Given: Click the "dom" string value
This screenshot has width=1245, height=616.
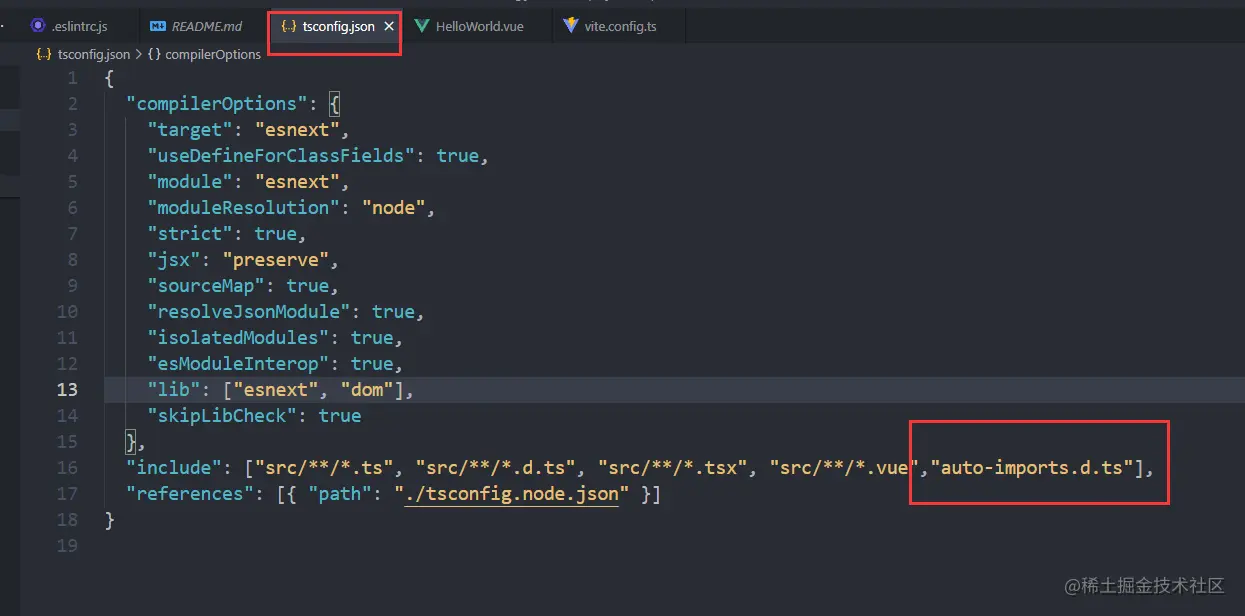Looking at the screenshot, I should click(x=367, y=389).
